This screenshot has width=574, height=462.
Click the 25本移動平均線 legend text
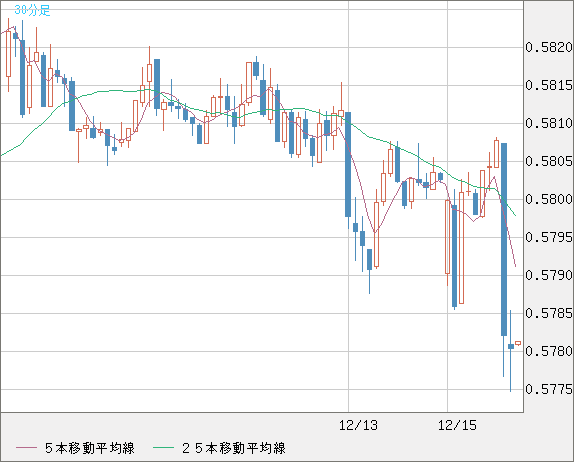[x=234, y=448]
